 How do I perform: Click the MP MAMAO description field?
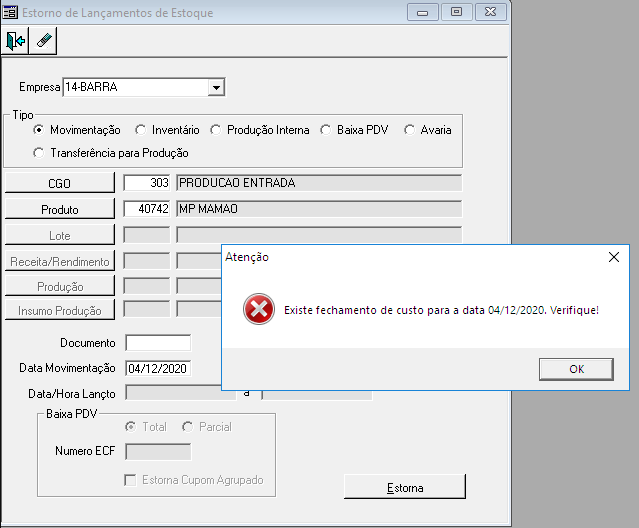pos(319,209)
